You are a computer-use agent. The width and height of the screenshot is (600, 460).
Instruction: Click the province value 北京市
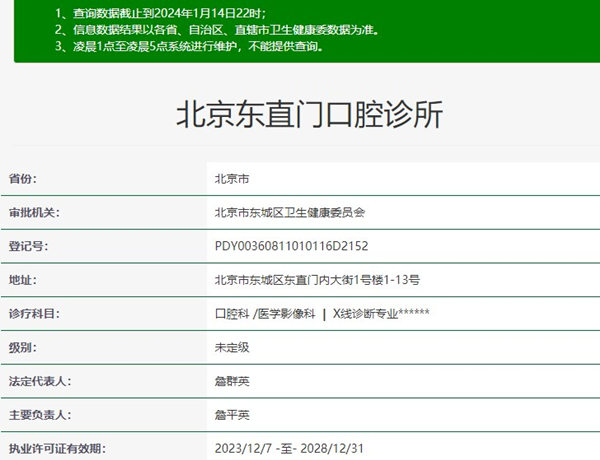(x=232, y=179)
